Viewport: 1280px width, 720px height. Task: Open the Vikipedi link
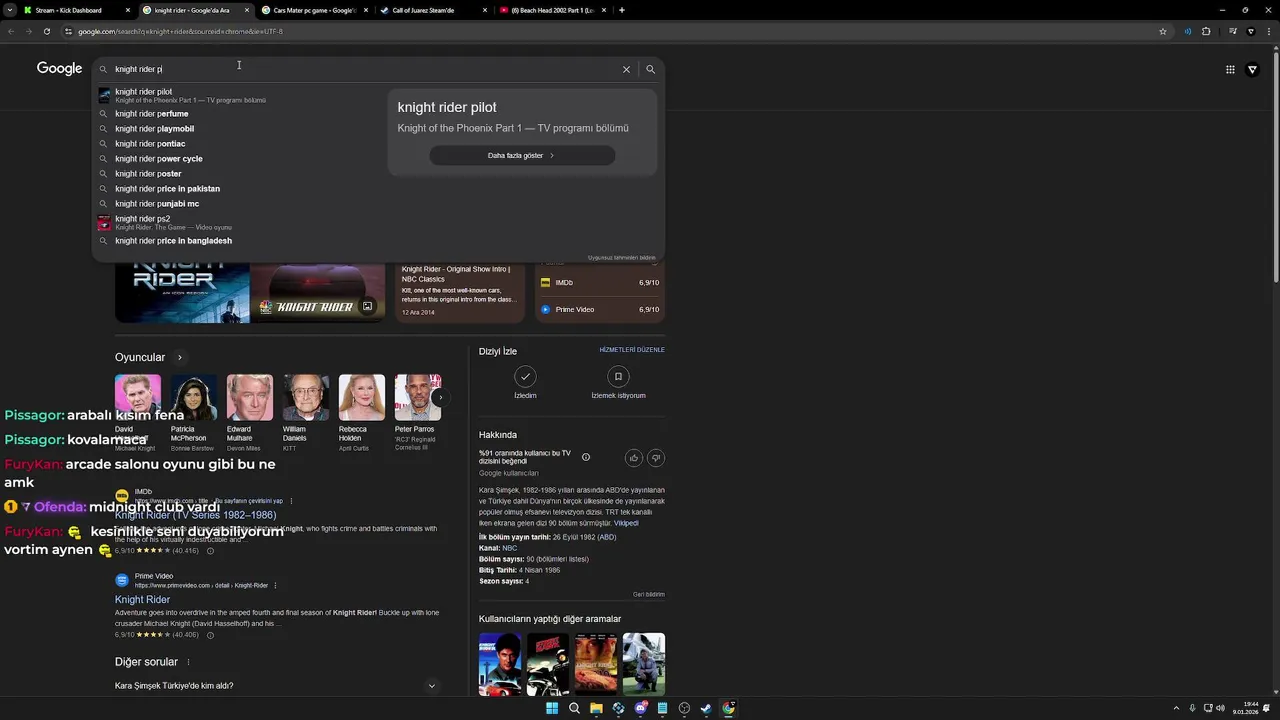pyautogui.click(x=626, y=523)
